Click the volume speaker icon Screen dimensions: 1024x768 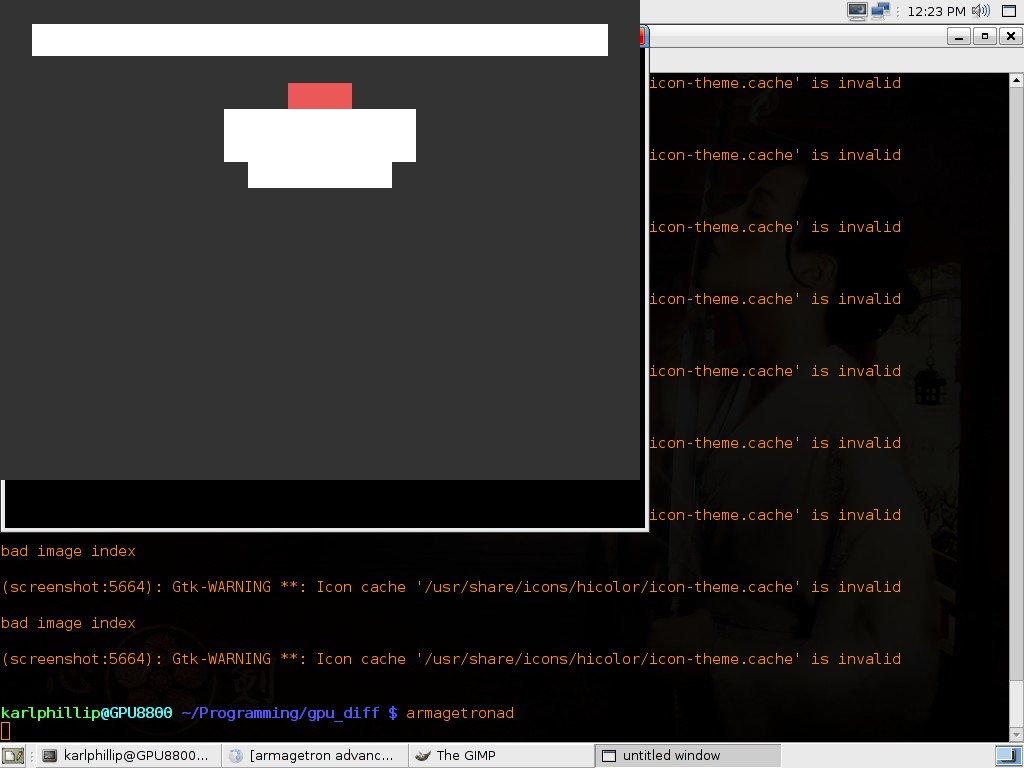[980, 11]
